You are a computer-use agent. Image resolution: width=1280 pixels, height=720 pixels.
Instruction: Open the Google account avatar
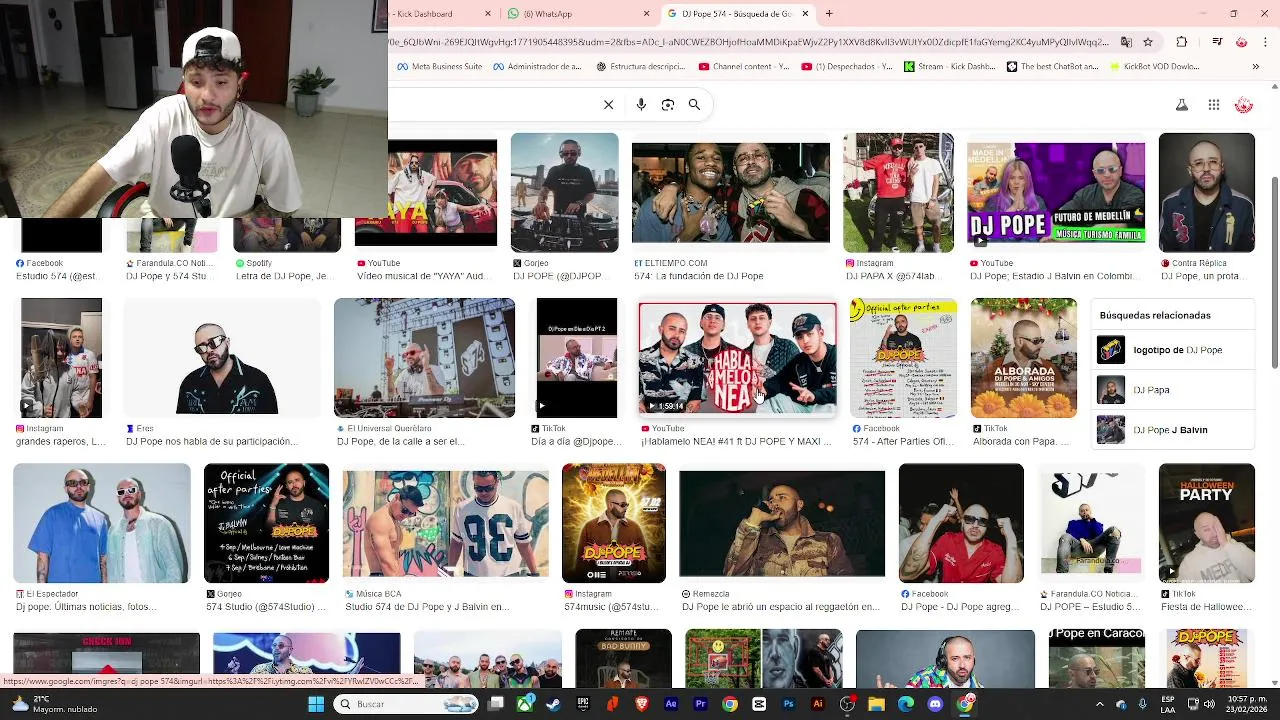coord(1244,104)
